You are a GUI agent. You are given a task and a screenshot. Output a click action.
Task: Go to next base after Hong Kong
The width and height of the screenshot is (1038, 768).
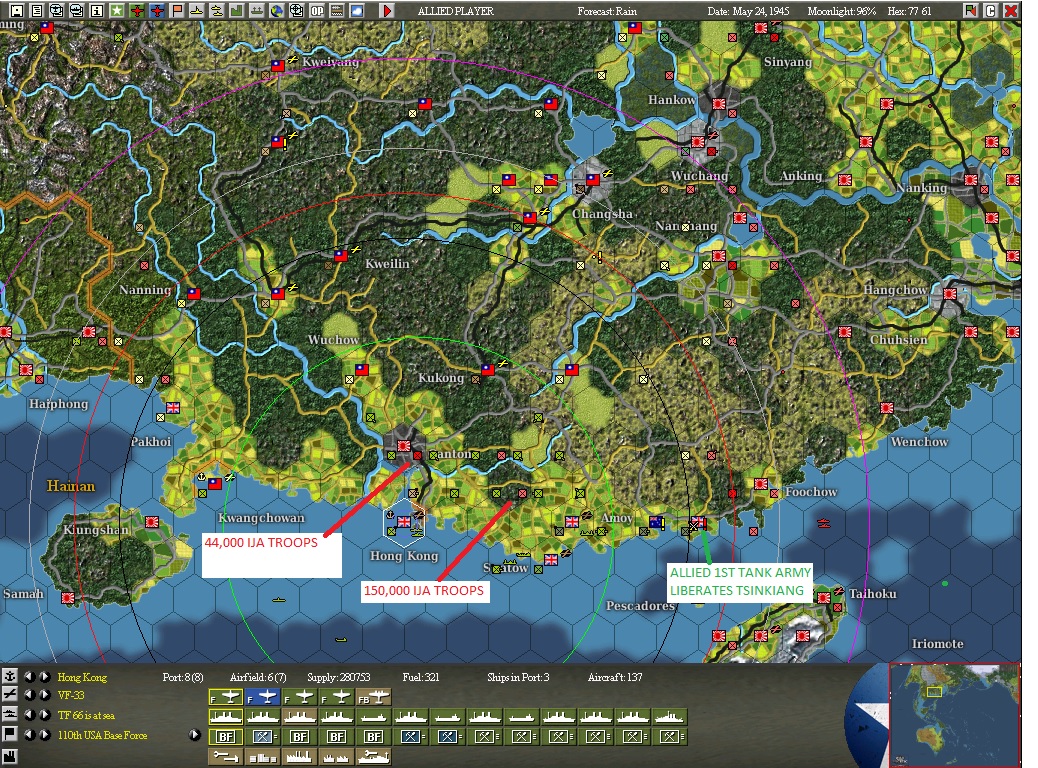(x=44, y=677)
